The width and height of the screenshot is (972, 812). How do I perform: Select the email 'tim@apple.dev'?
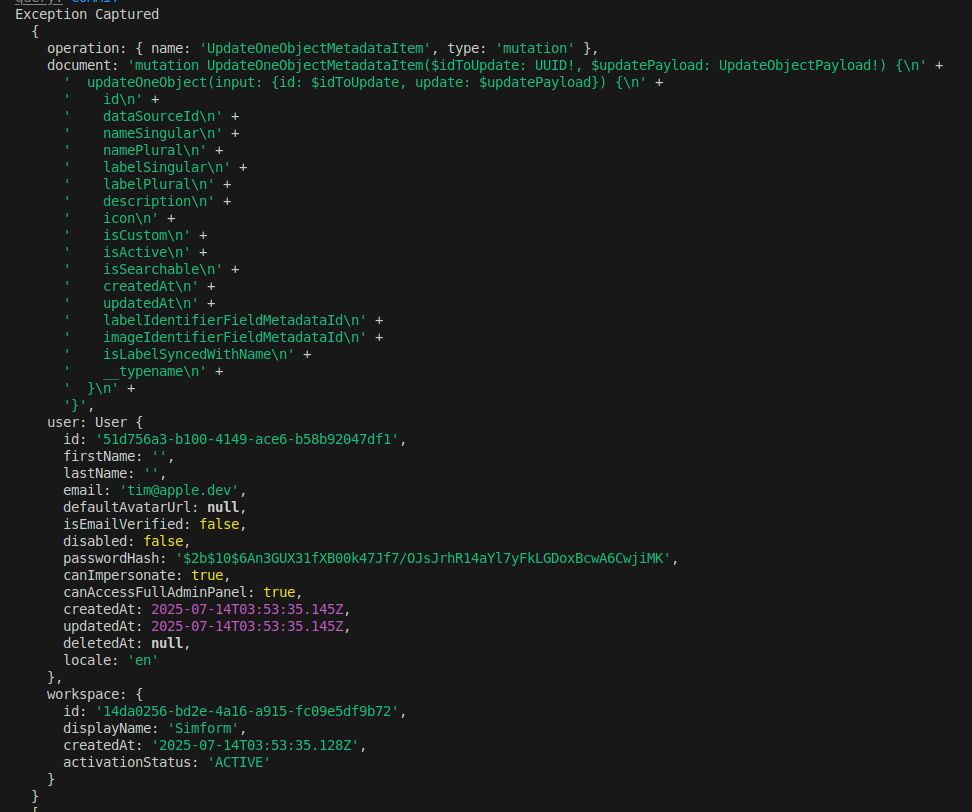[x=179, y=490]
